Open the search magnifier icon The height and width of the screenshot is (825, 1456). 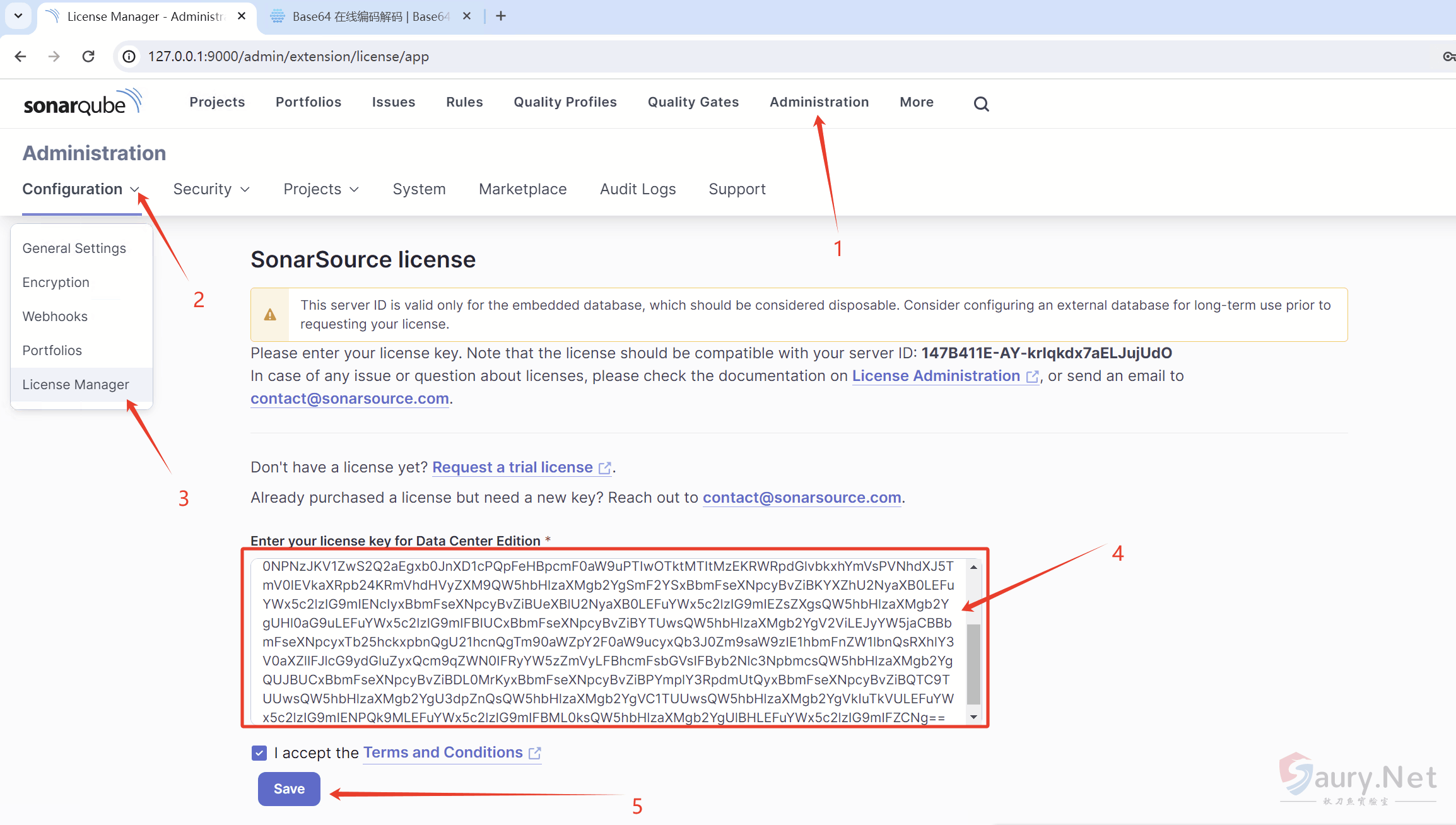(x=981, y=104)
